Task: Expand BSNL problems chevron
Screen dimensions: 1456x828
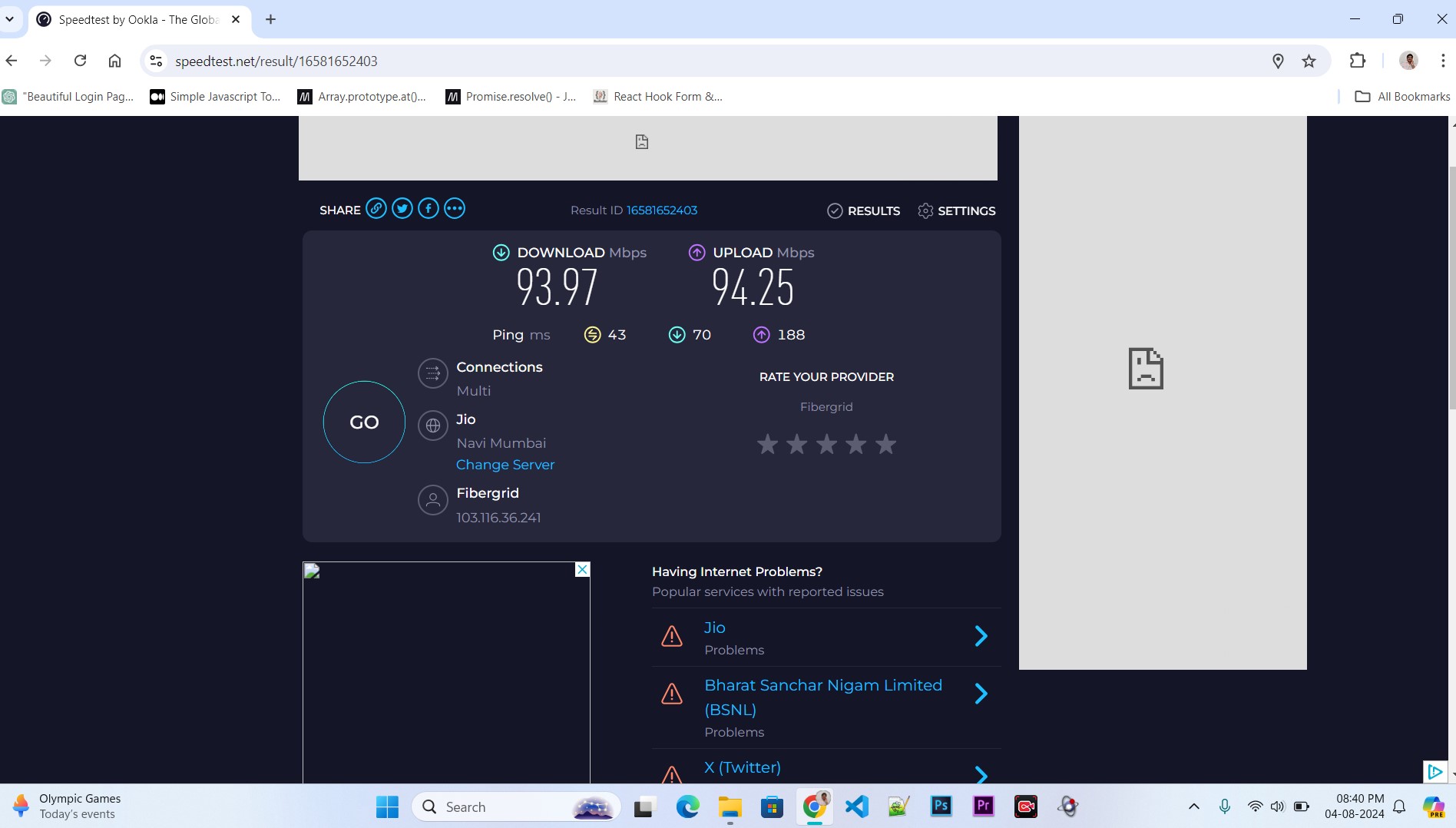Action: (981, 694)
